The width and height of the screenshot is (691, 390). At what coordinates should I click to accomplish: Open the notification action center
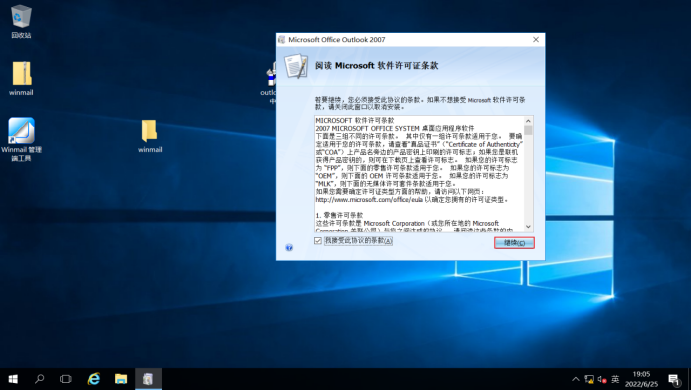point(674,379)
